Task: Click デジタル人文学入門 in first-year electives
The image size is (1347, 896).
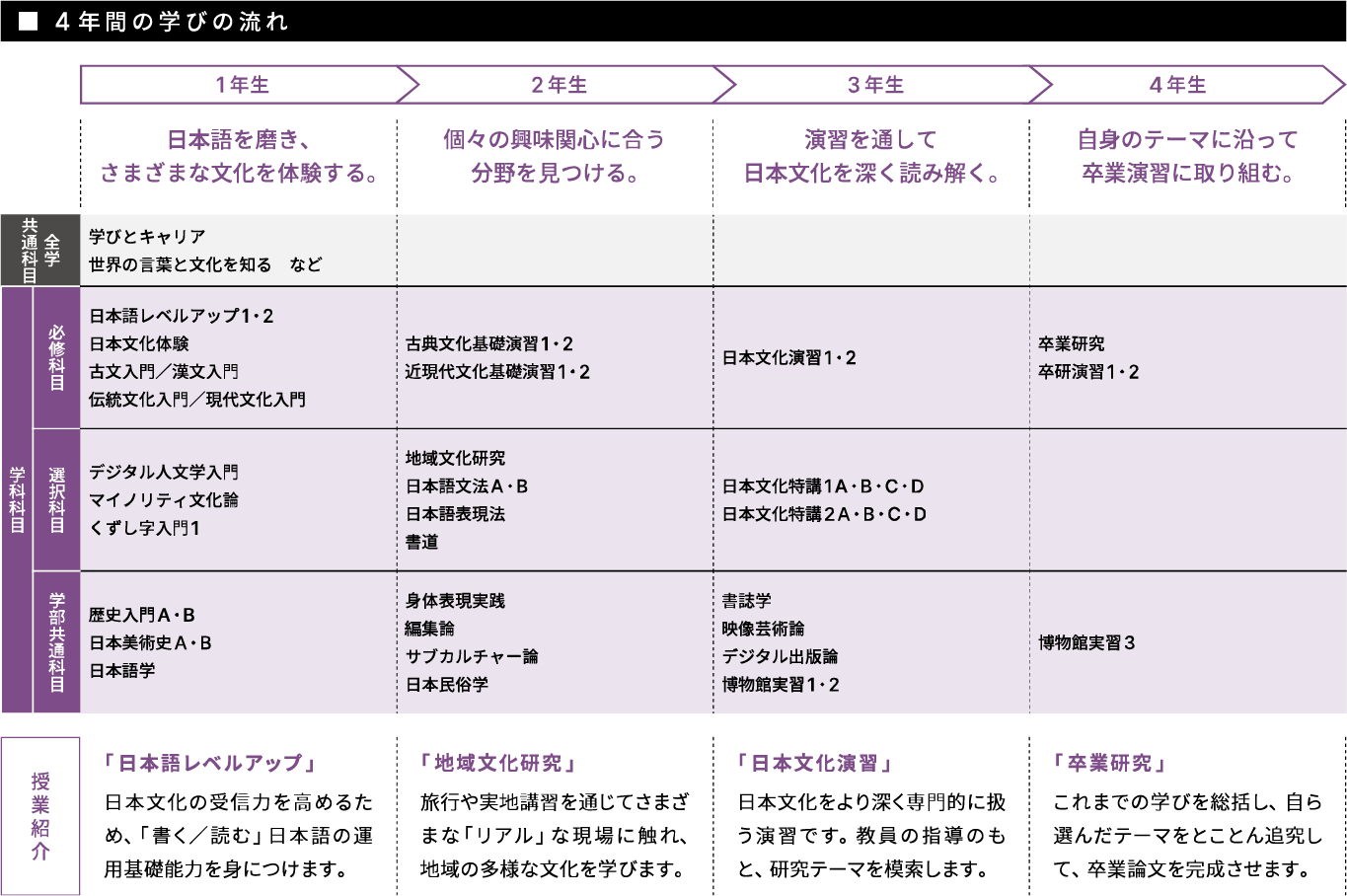Action: tap(164, 473)
